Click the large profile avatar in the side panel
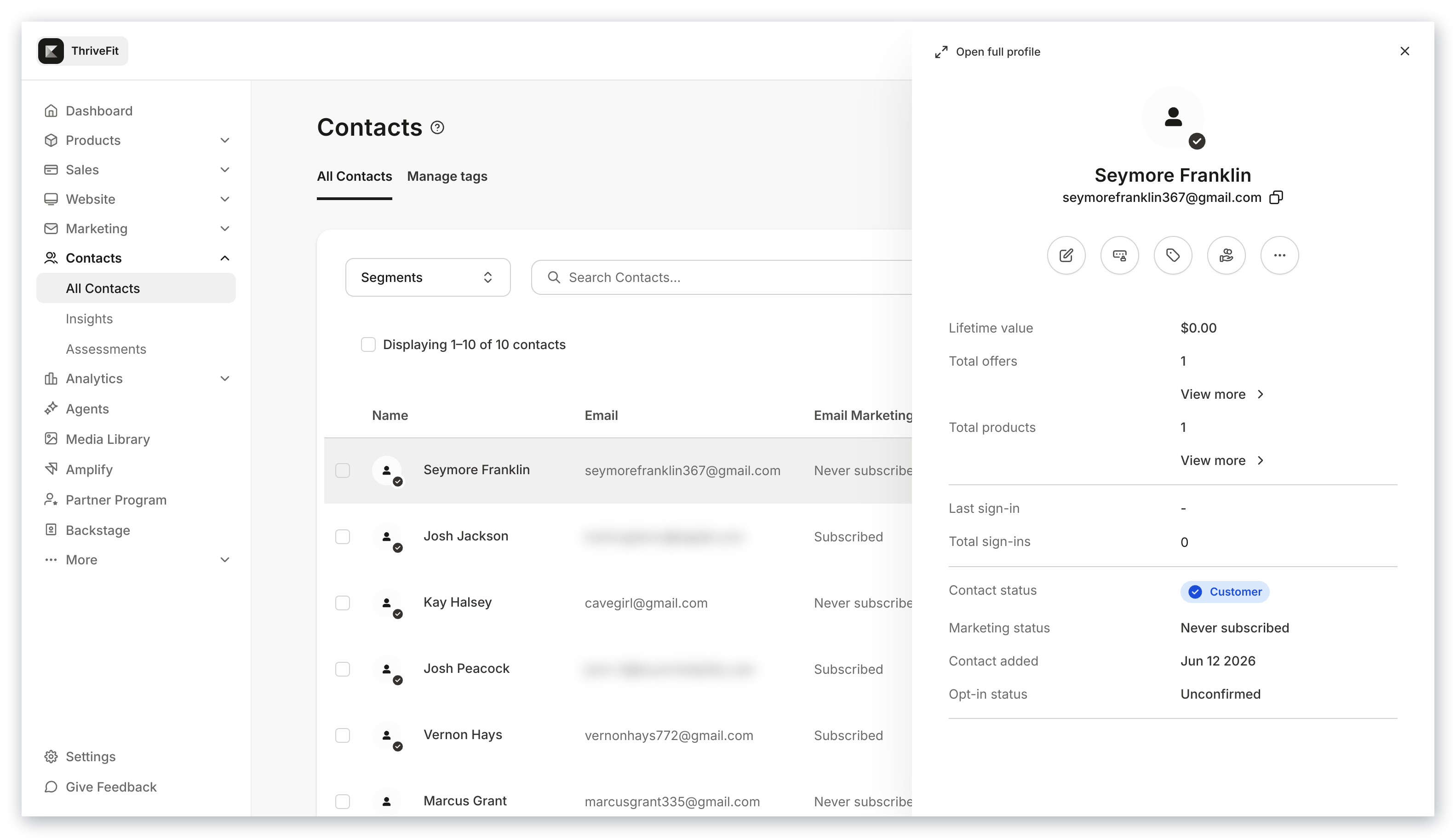This screenshot has width=1456, height=838. (x=1173, y=118)
